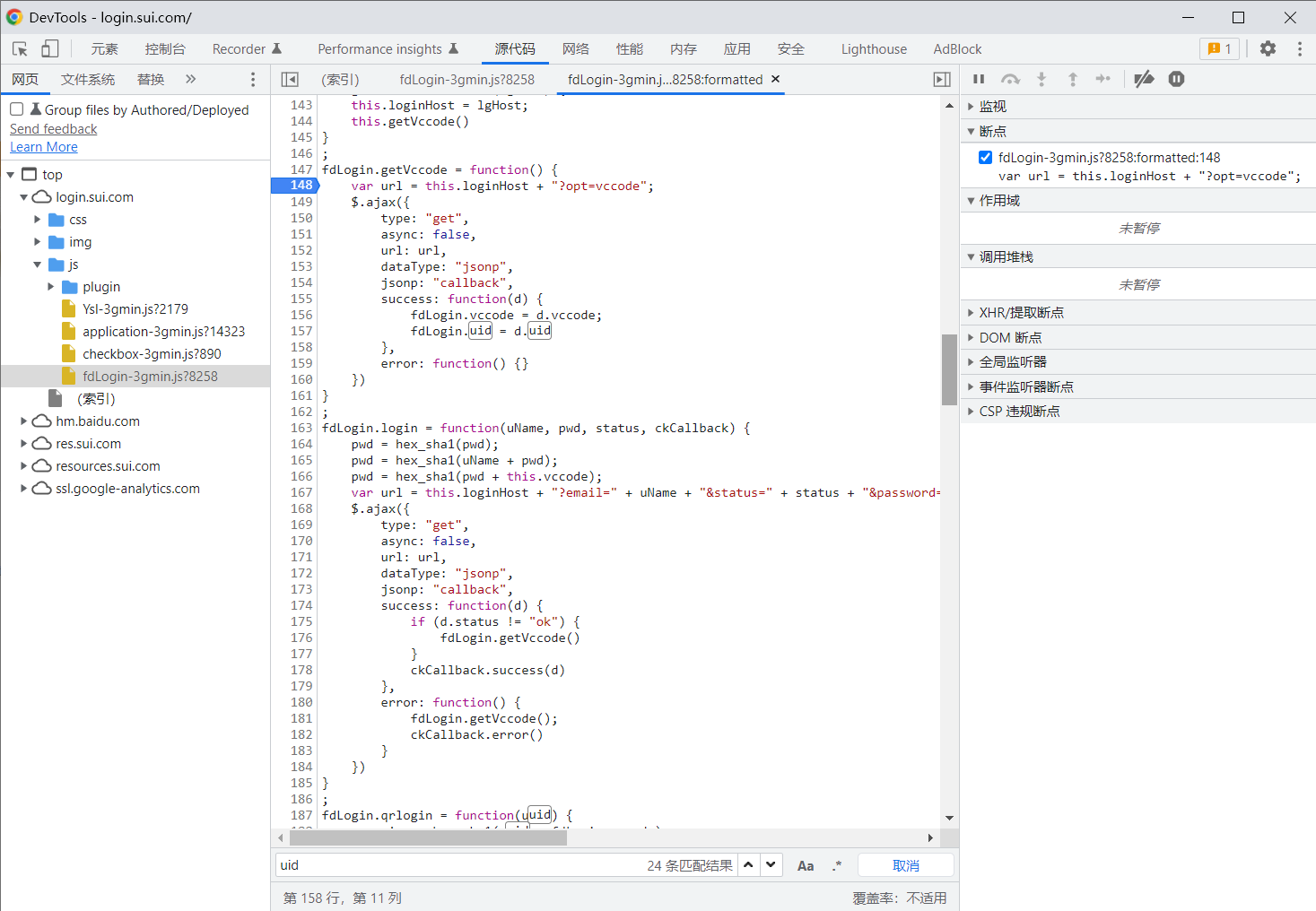This screenshot has width=1316, height=911.
Task: Hide the file navigator sidebar
Action: [x=290, y=80]
